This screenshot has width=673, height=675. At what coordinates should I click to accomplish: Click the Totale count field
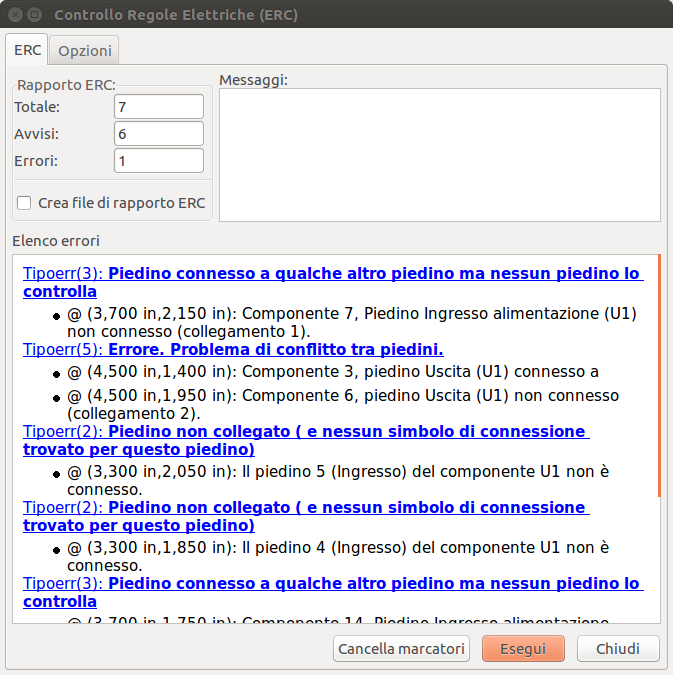tap(158, 107)
